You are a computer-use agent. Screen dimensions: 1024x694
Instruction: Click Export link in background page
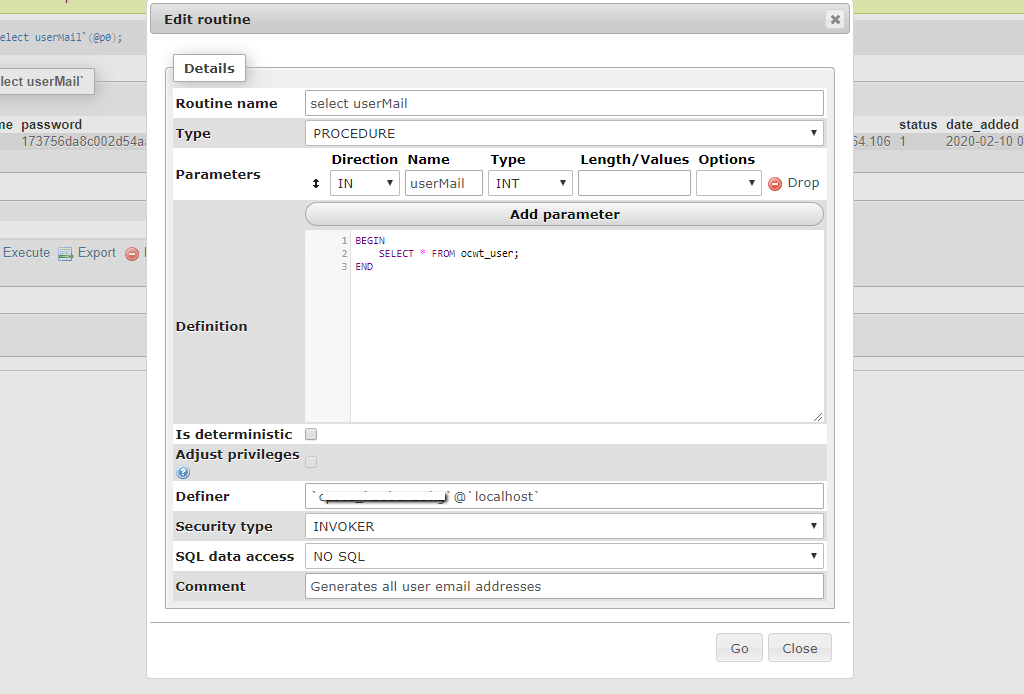97,253
